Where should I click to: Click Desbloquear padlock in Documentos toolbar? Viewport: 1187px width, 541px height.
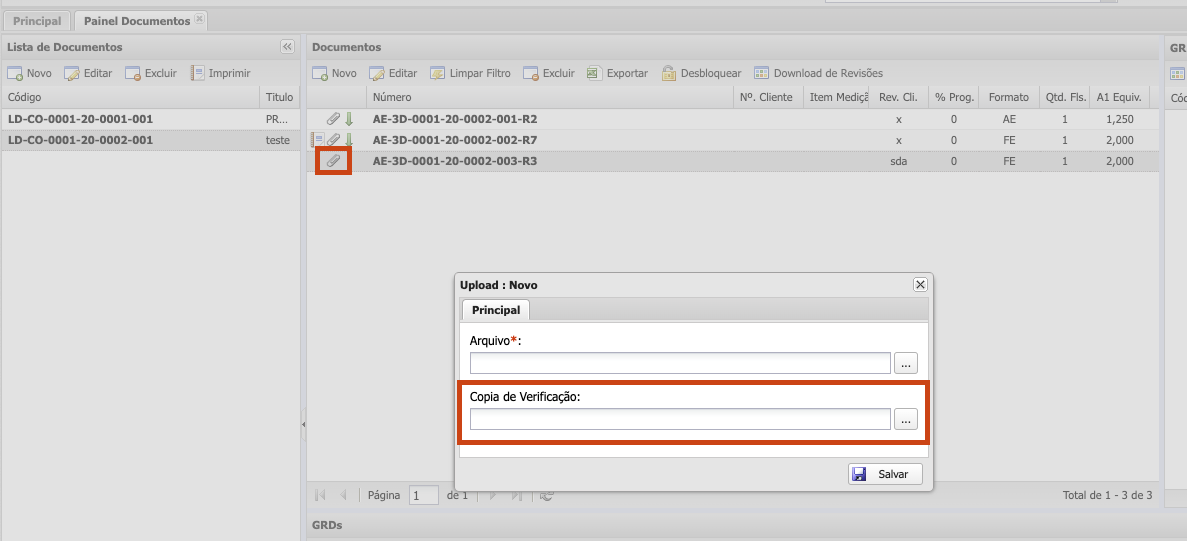coord(701,73)
